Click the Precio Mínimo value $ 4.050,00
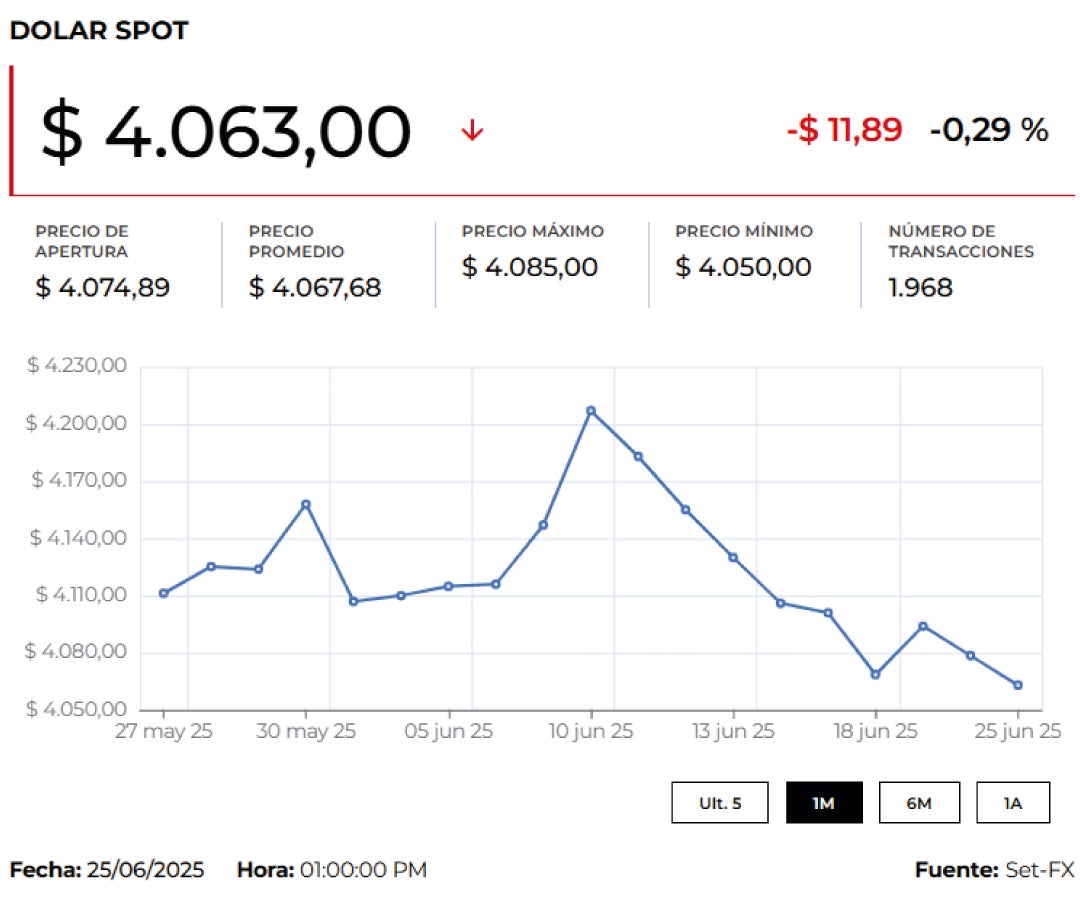Viewport: 1080px width, 900px height. click(743, 267)
